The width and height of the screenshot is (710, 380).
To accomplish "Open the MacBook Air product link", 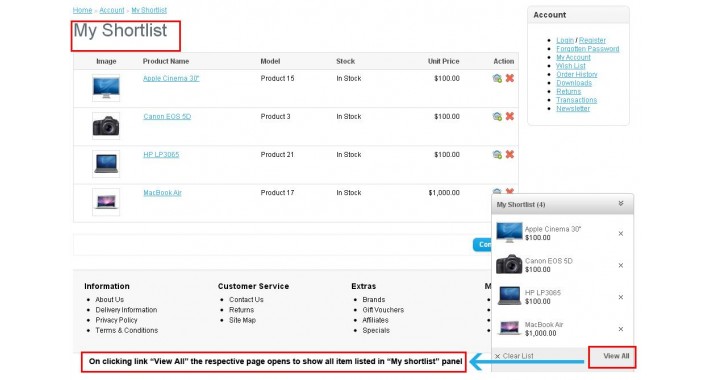I will (x=163, y=192).
